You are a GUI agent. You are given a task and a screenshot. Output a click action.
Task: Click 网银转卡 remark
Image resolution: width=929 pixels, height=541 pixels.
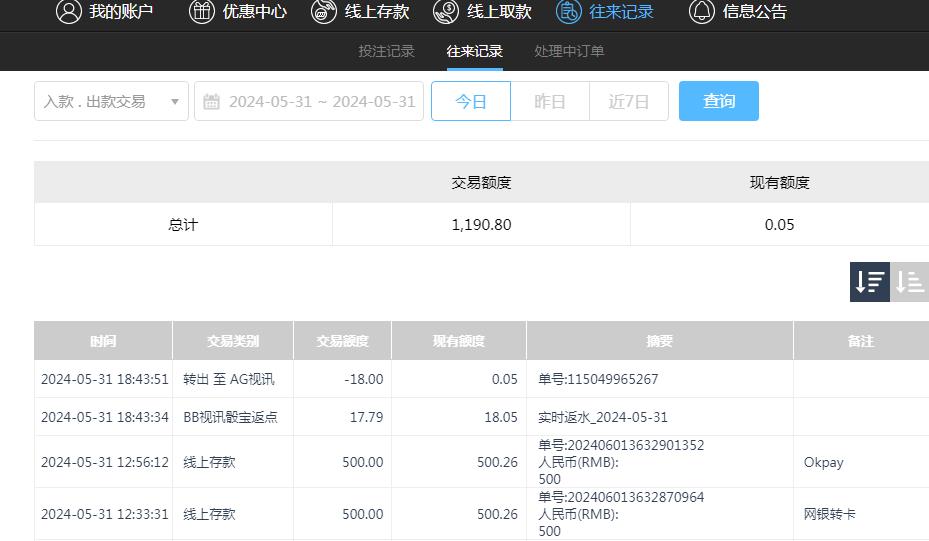coord(829,514)
